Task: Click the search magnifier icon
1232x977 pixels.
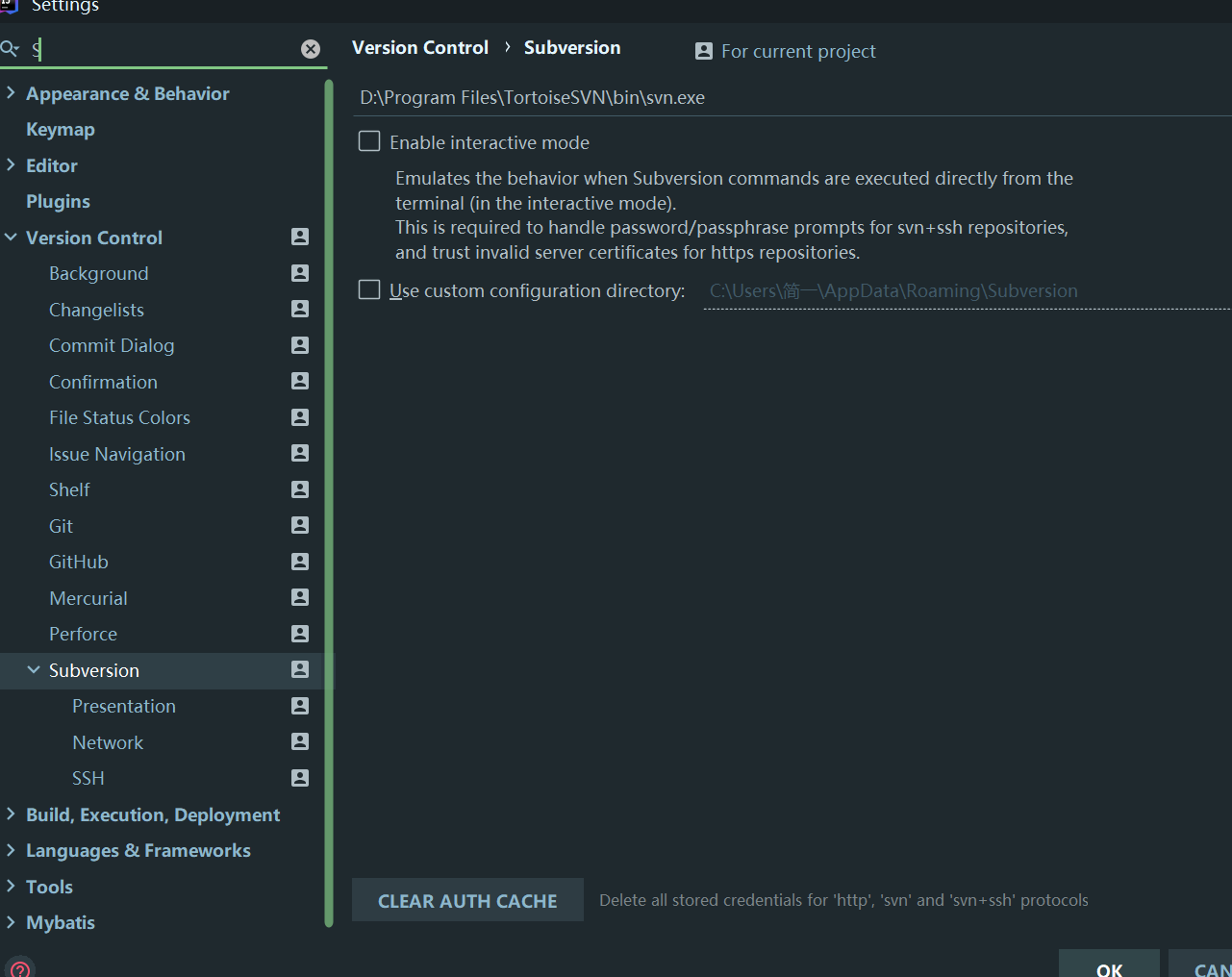Action: click(x=10, y=49)
